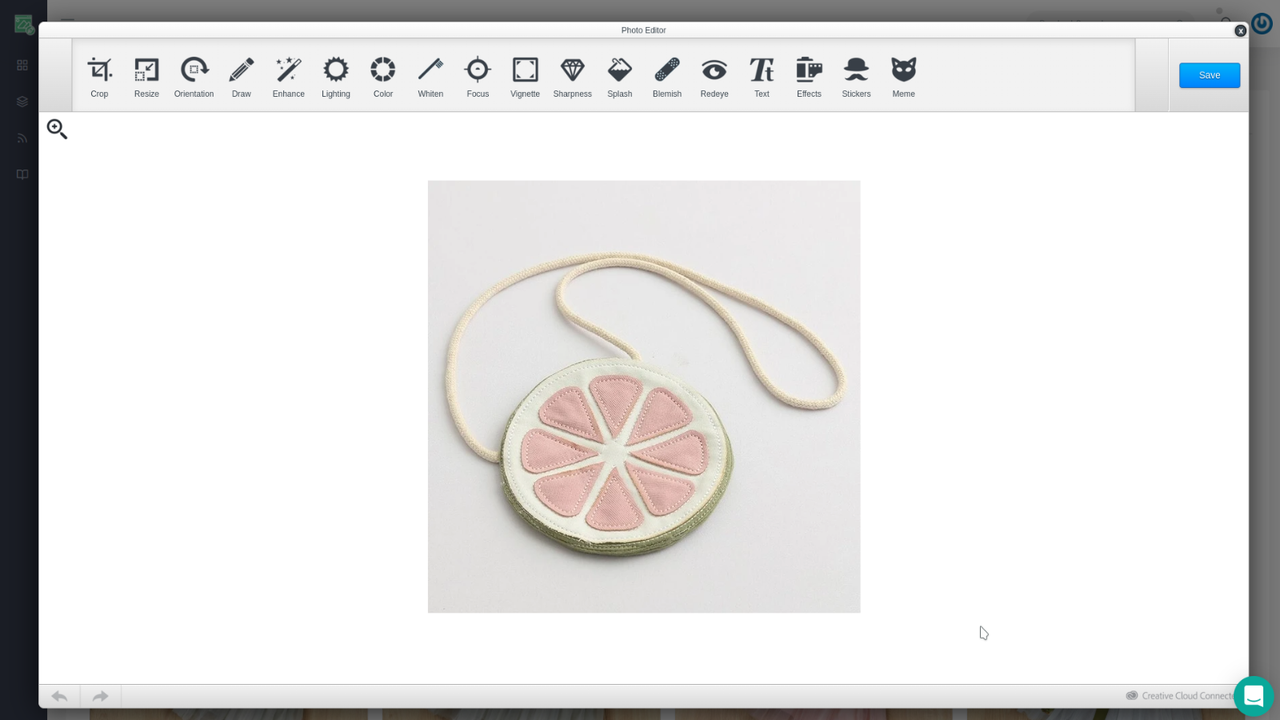This screenshot has height=720, width=1280.
Task: Select the Focus tool
Action: point(478,77)
